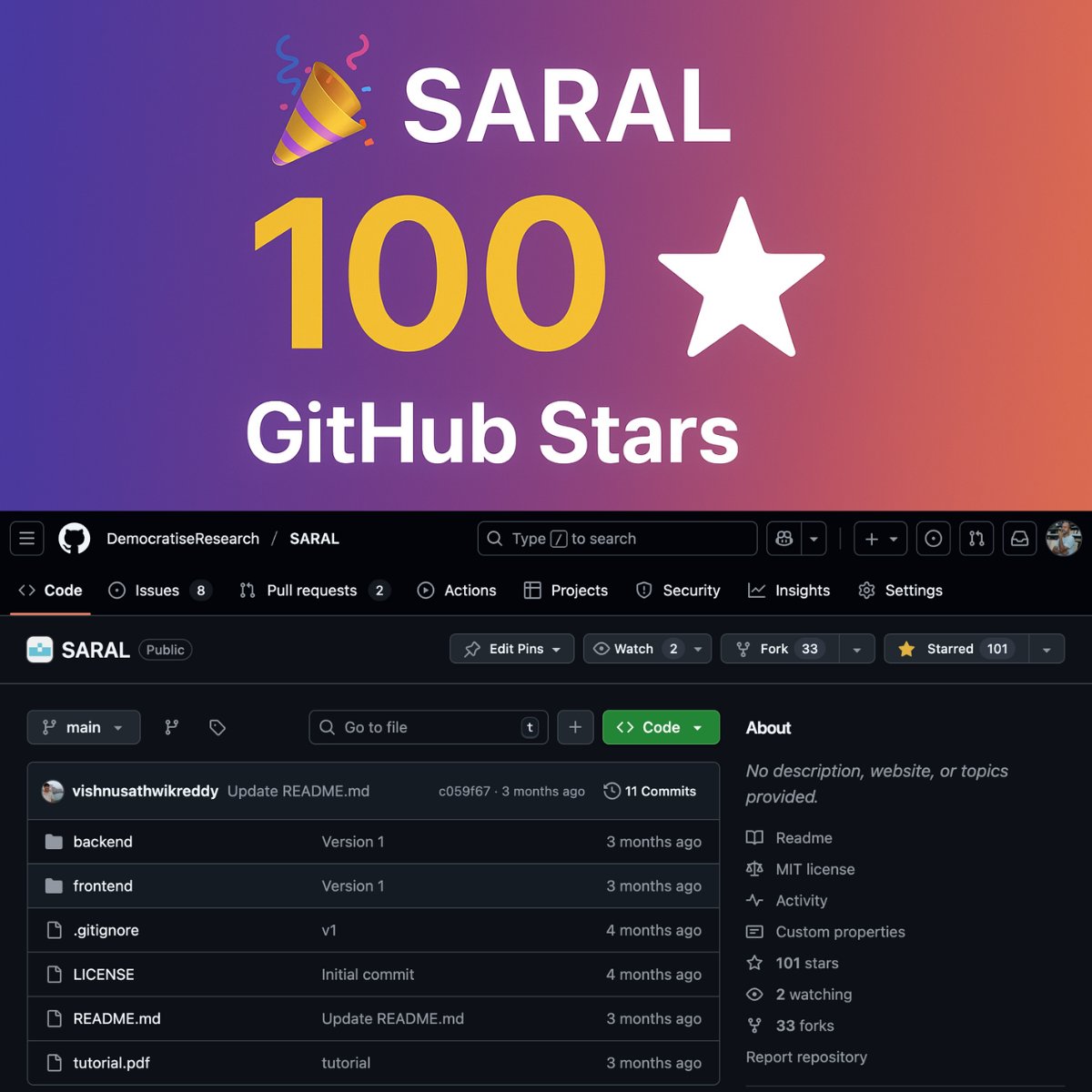Click the Watch button
The height and width of the screenshot is (1092, 1092).
(634, 649)
